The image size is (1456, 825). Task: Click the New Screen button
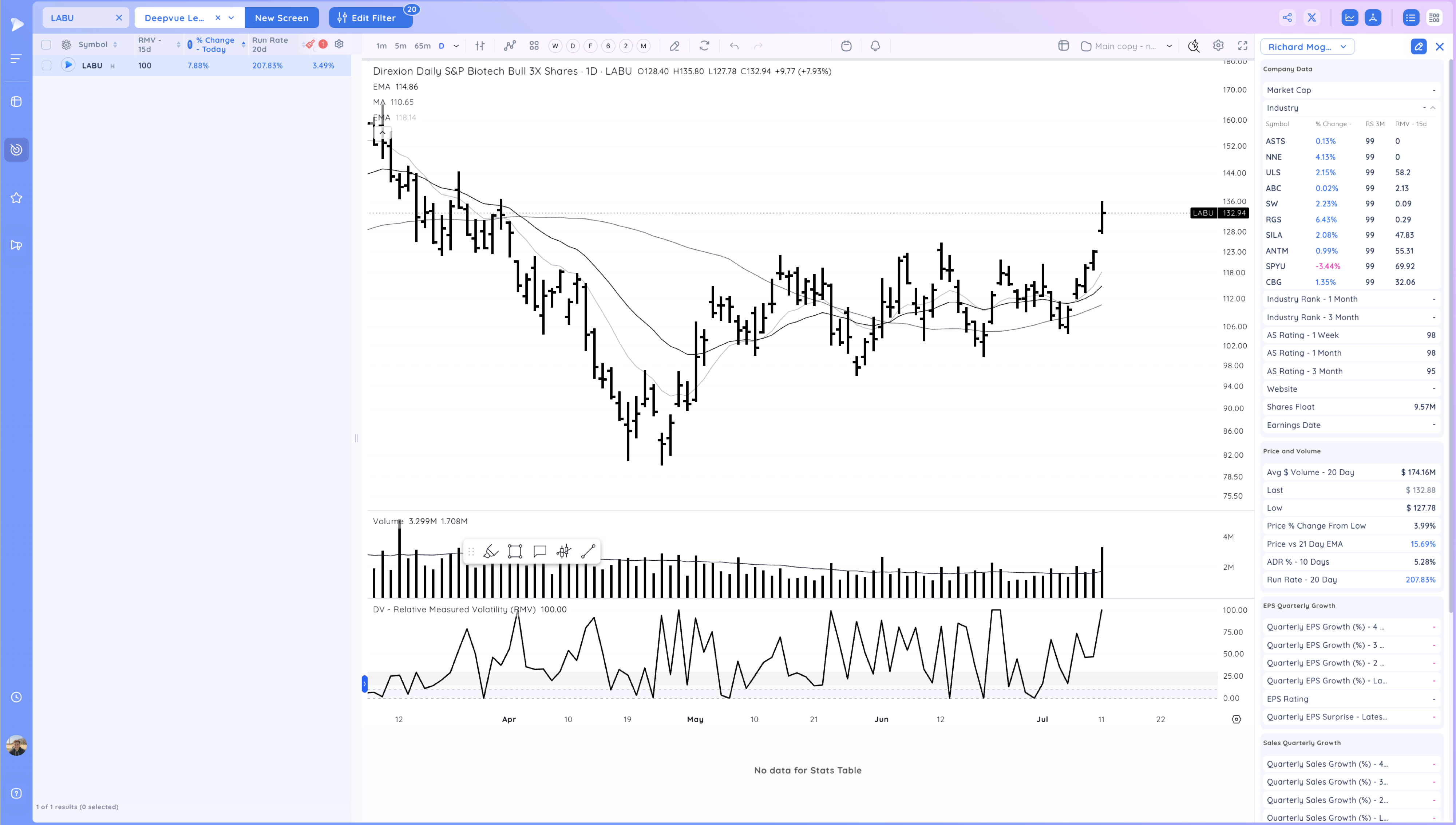click(x=281, y=17)
